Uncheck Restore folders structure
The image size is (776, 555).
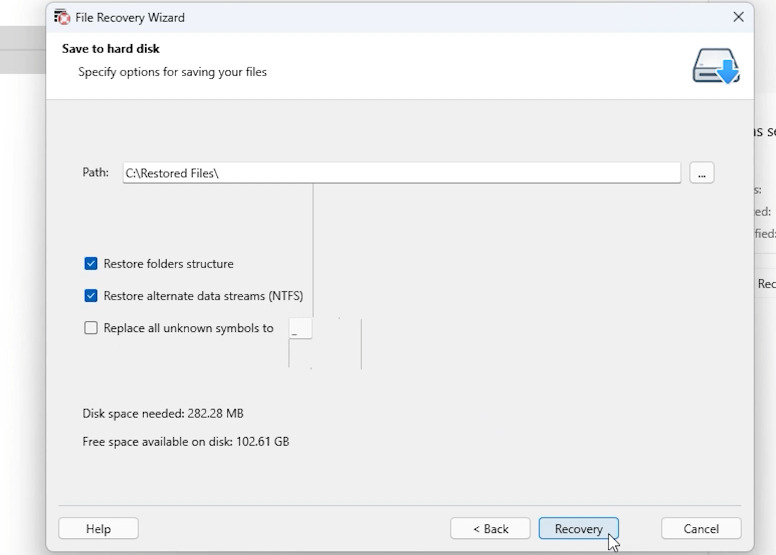91,263
